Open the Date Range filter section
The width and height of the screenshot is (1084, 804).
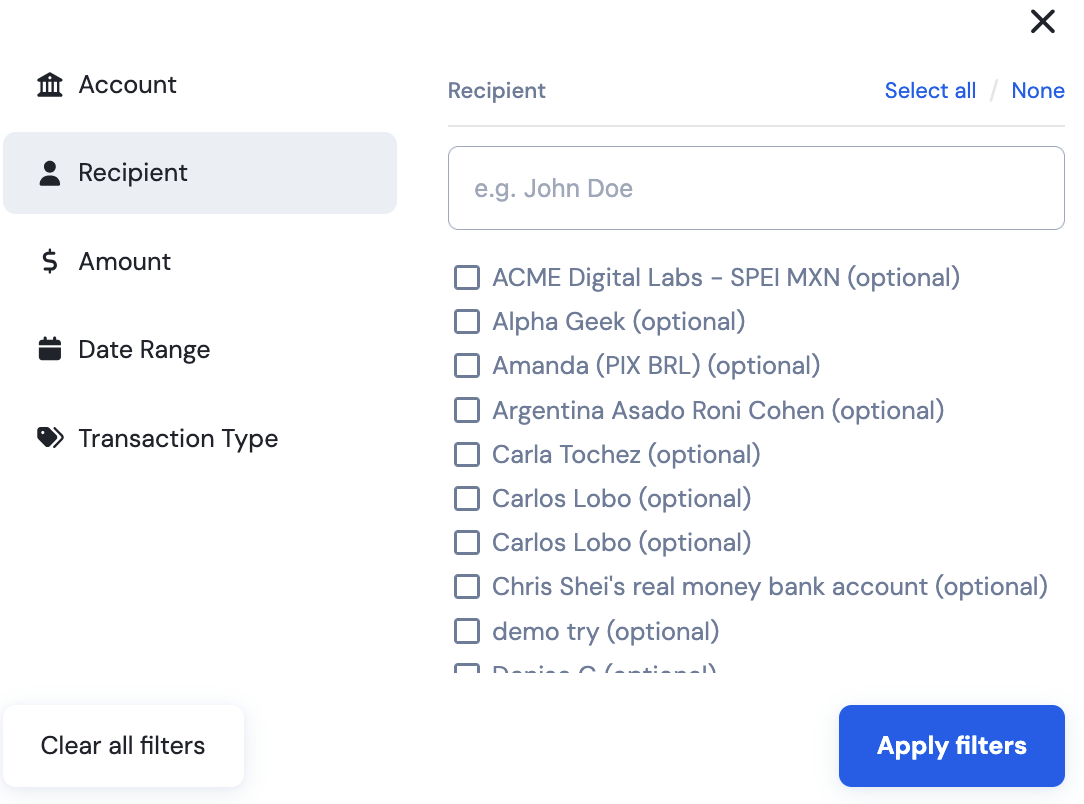pos(200,349)
